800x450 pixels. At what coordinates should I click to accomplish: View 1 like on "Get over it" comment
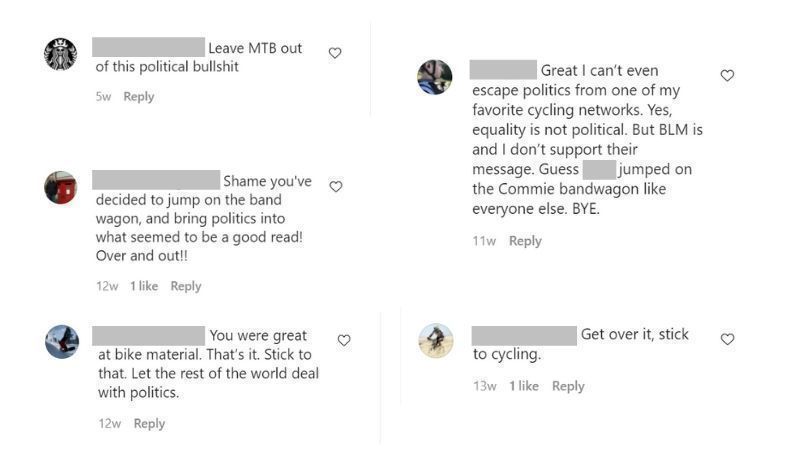(524, 386)
